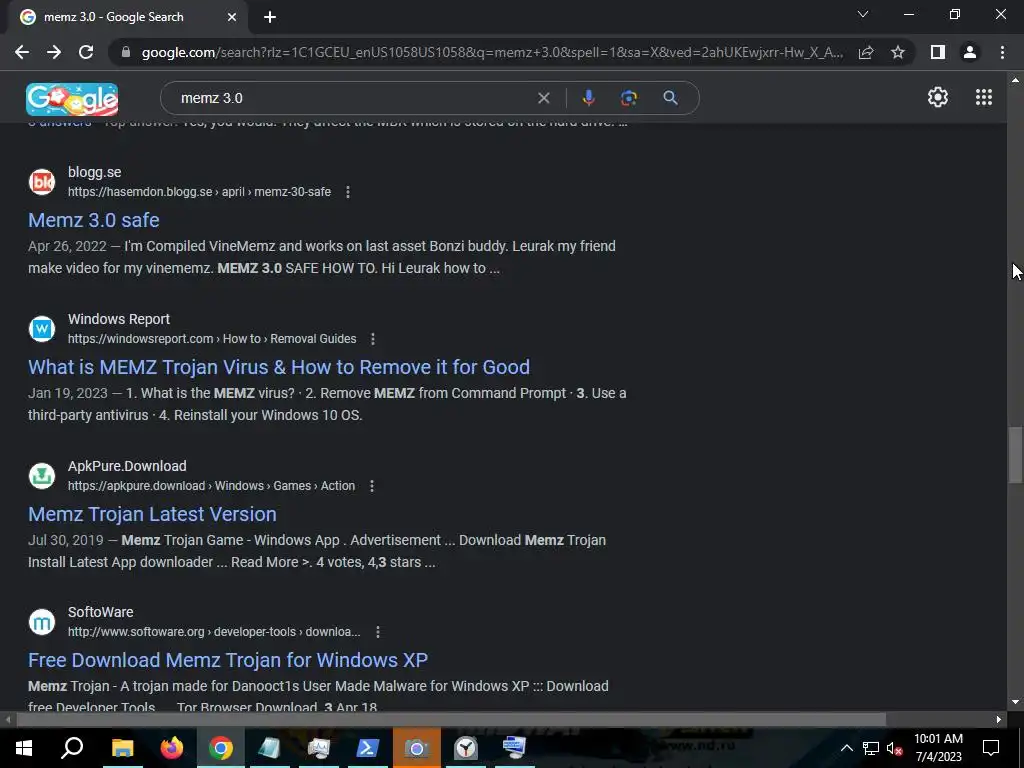1024x768 pixels.
Task: Click the horizontal scrollbar right arrow
Action: (999, 720)
